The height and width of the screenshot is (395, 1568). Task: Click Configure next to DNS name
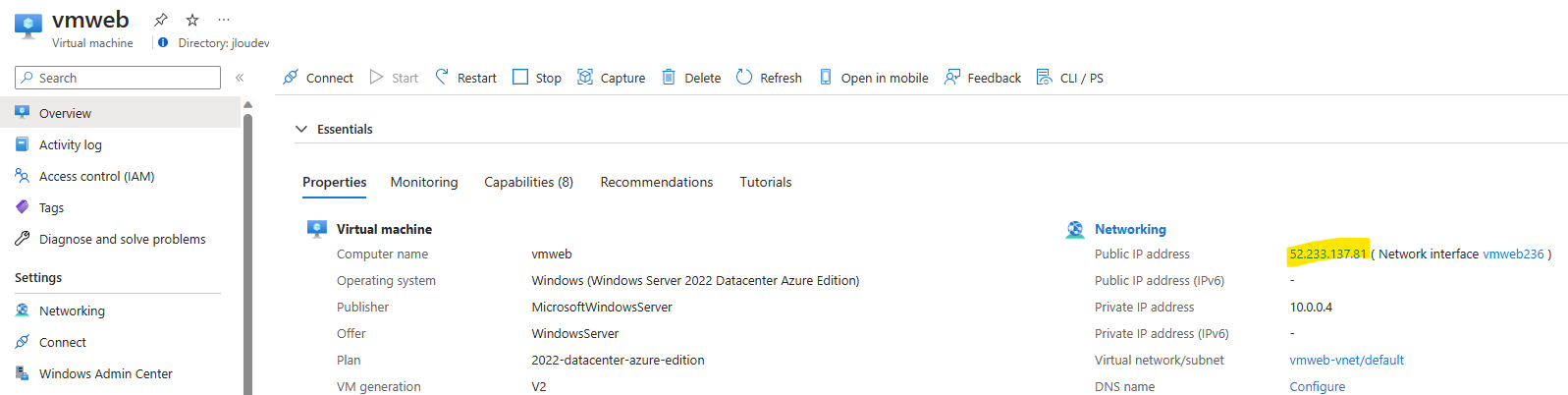(x=1317, y=386)
